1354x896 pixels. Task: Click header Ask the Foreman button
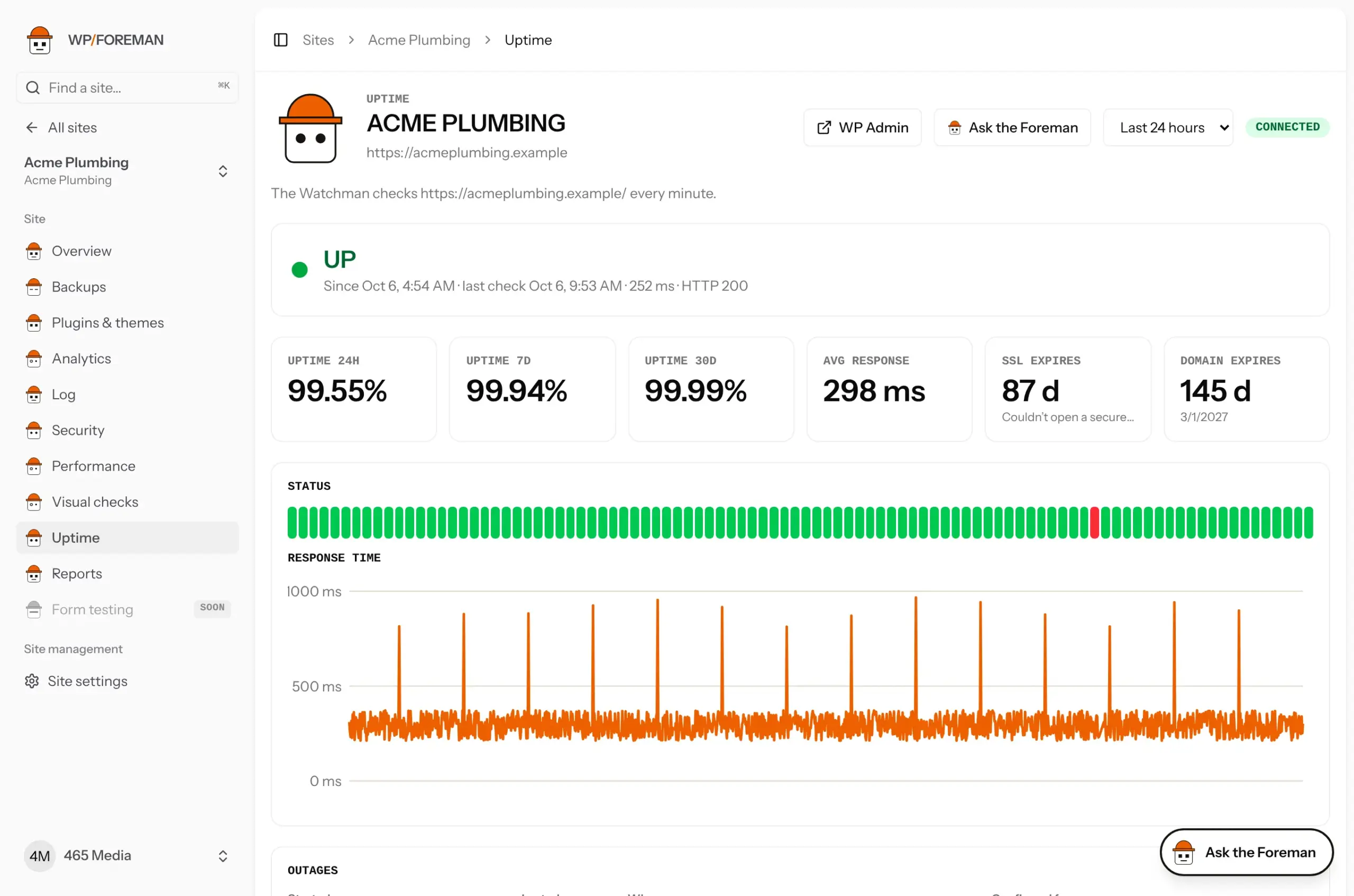(x=1012, y=127)
